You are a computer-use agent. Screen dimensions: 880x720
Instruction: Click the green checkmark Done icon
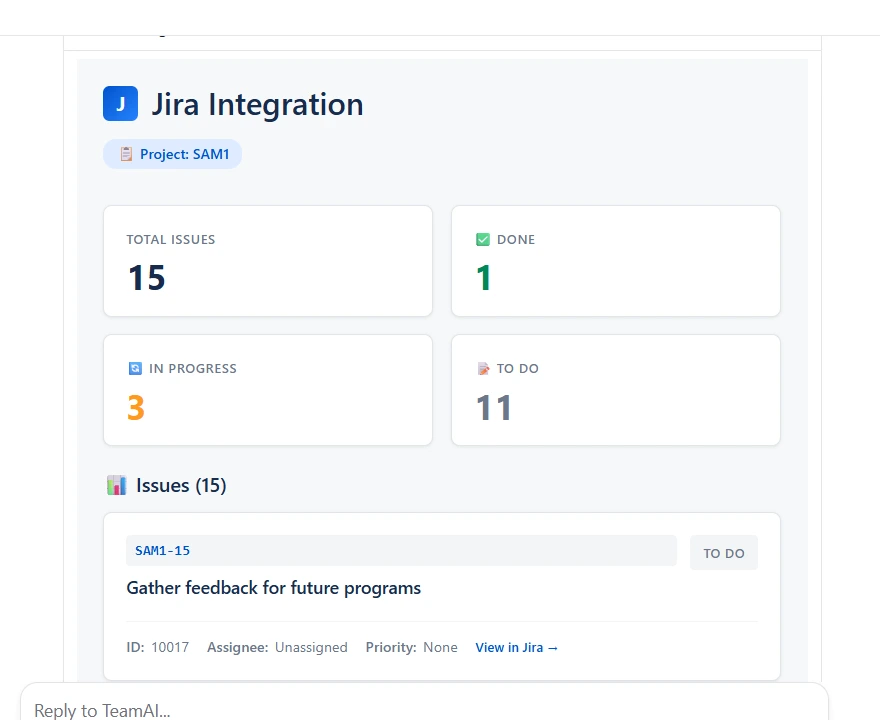[483, 240]
